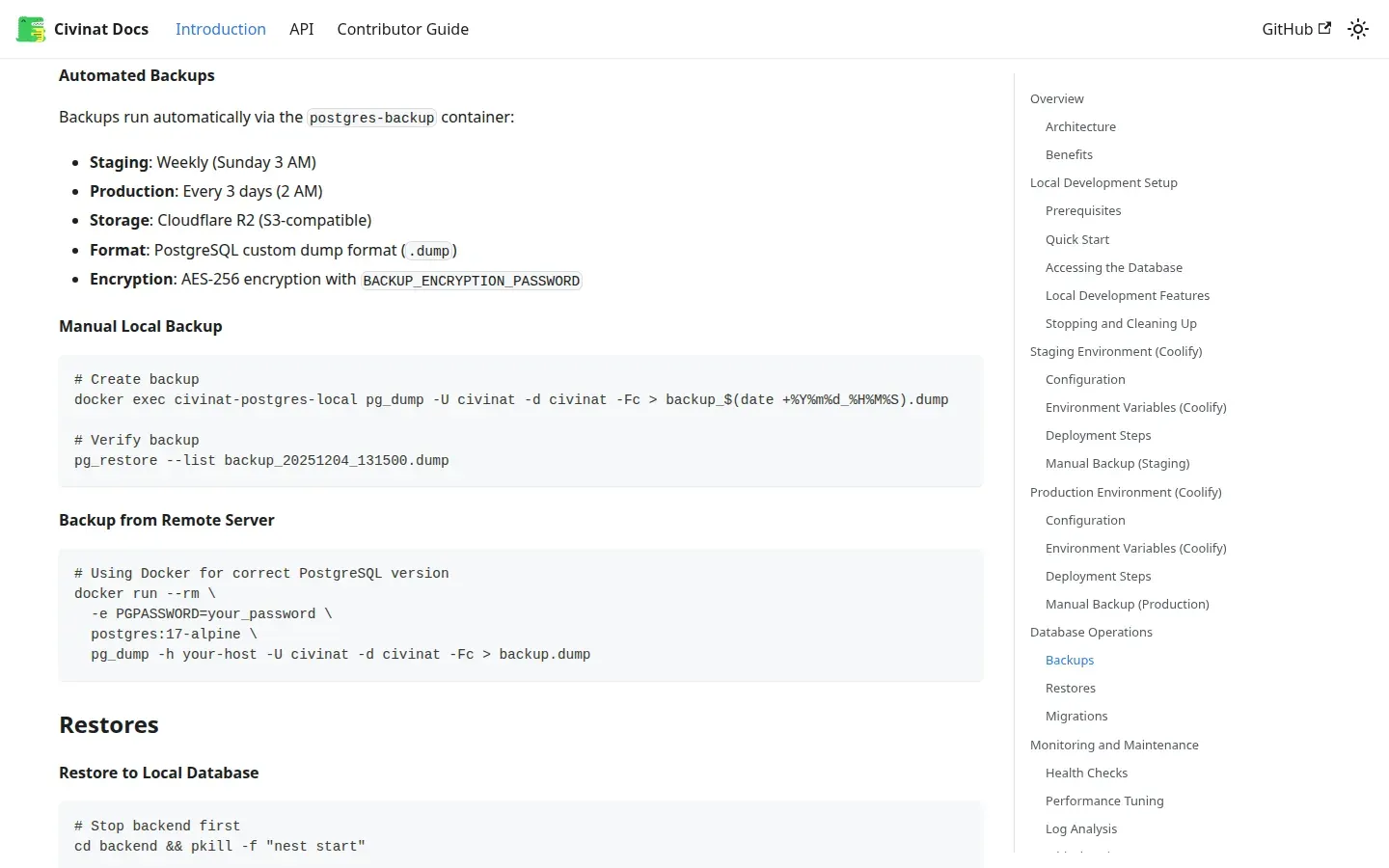Jump to Health Checks section
This screenshot has width=1389, height=868.
[x=1086, y=773]
